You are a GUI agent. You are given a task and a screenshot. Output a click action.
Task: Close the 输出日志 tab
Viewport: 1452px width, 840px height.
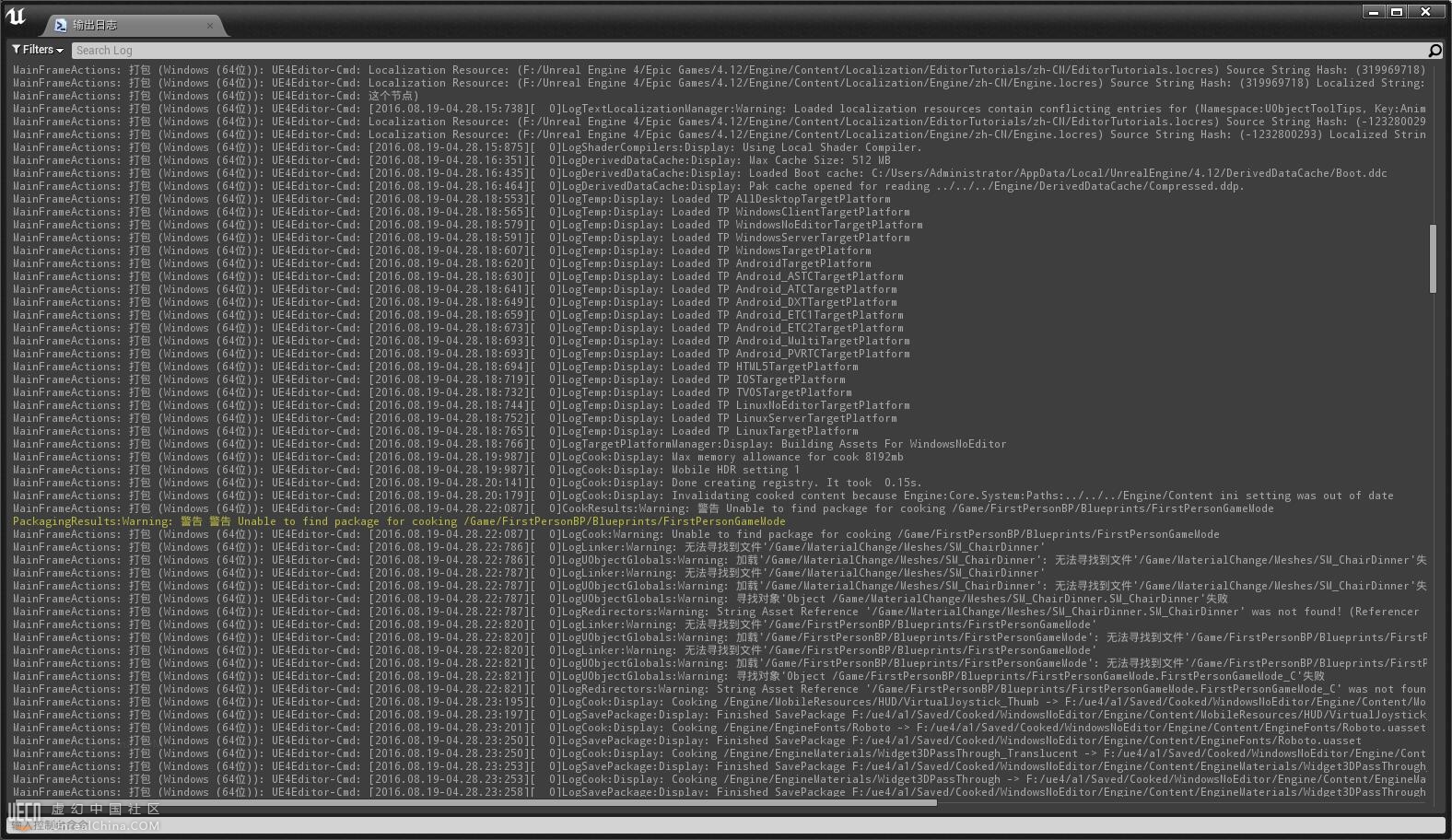[x=210, y=25]
